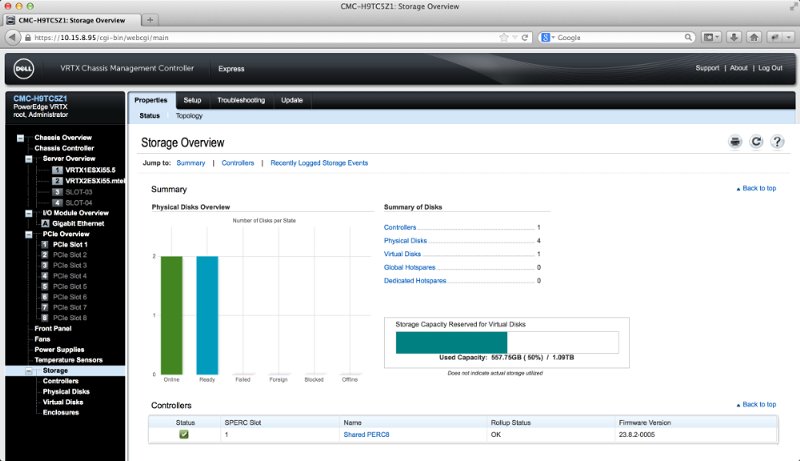
Task: Click the Google search engine icon
Action: pyautogui.click(x=545, y=37)
